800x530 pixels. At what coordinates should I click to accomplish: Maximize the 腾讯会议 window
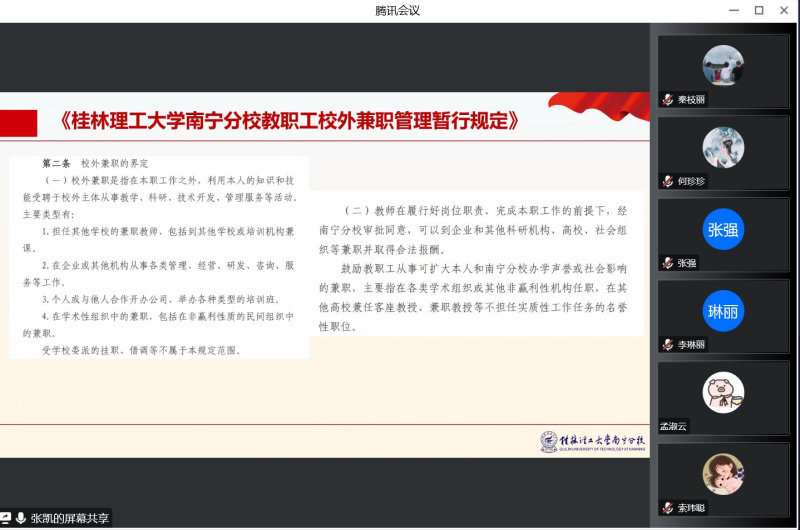(758, 10)
